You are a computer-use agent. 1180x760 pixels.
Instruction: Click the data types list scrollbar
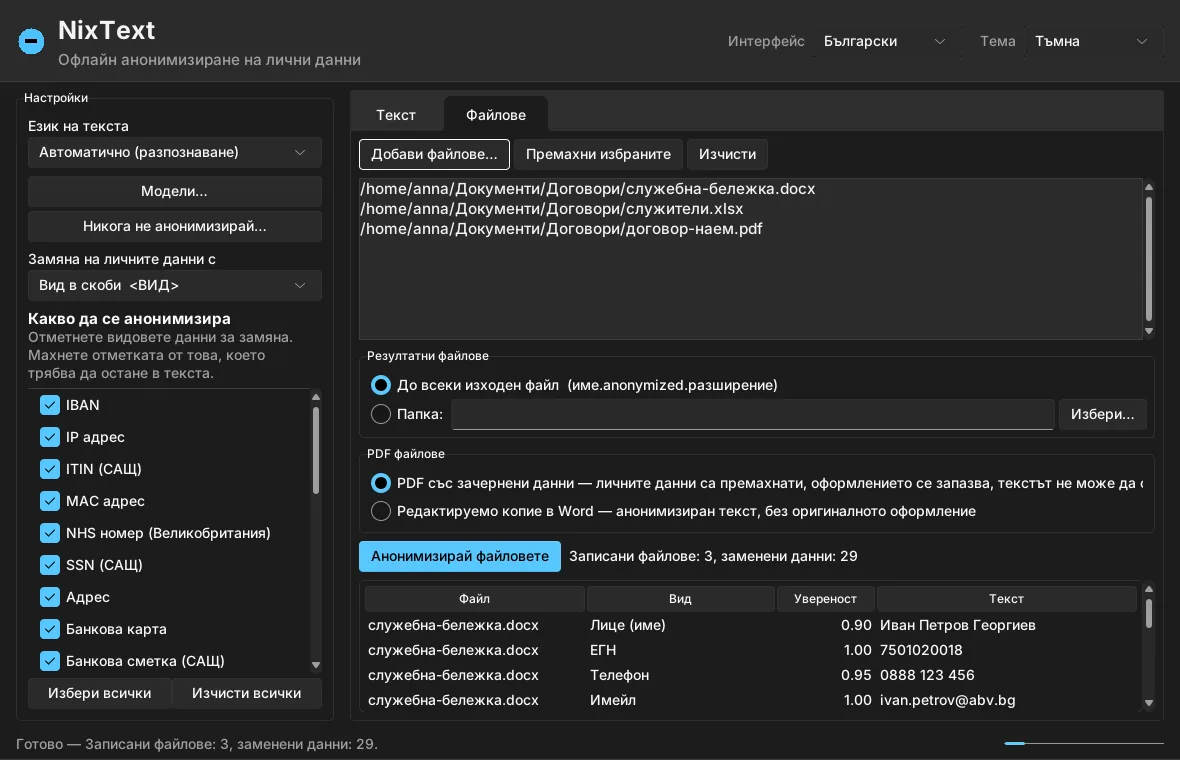coord(316,450)
